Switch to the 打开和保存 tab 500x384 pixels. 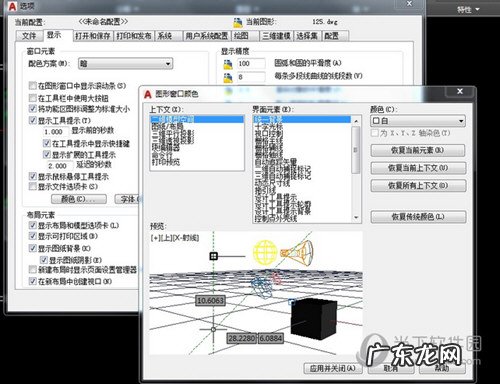coord(93,36)
